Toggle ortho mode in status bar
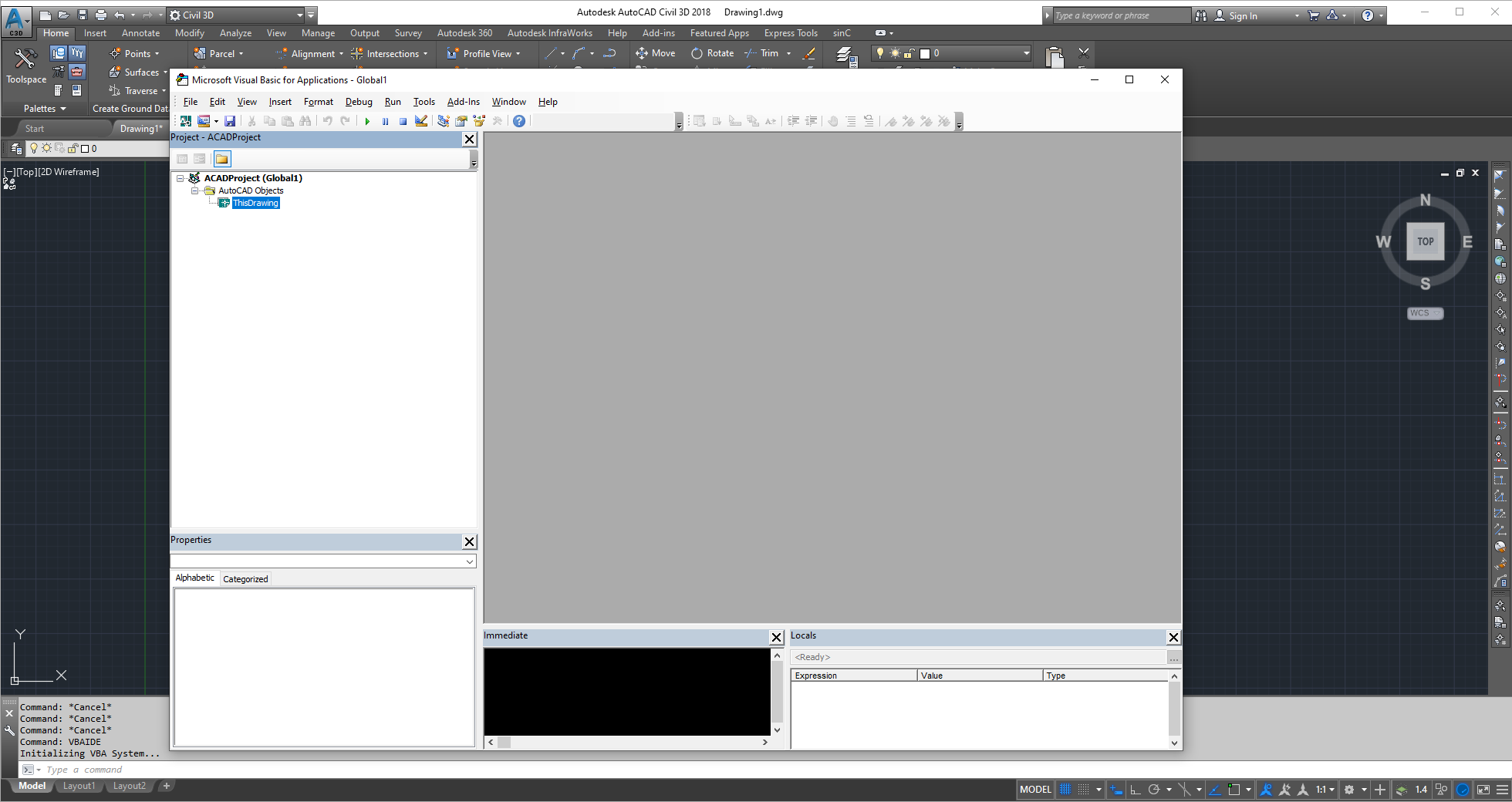 1135,789
